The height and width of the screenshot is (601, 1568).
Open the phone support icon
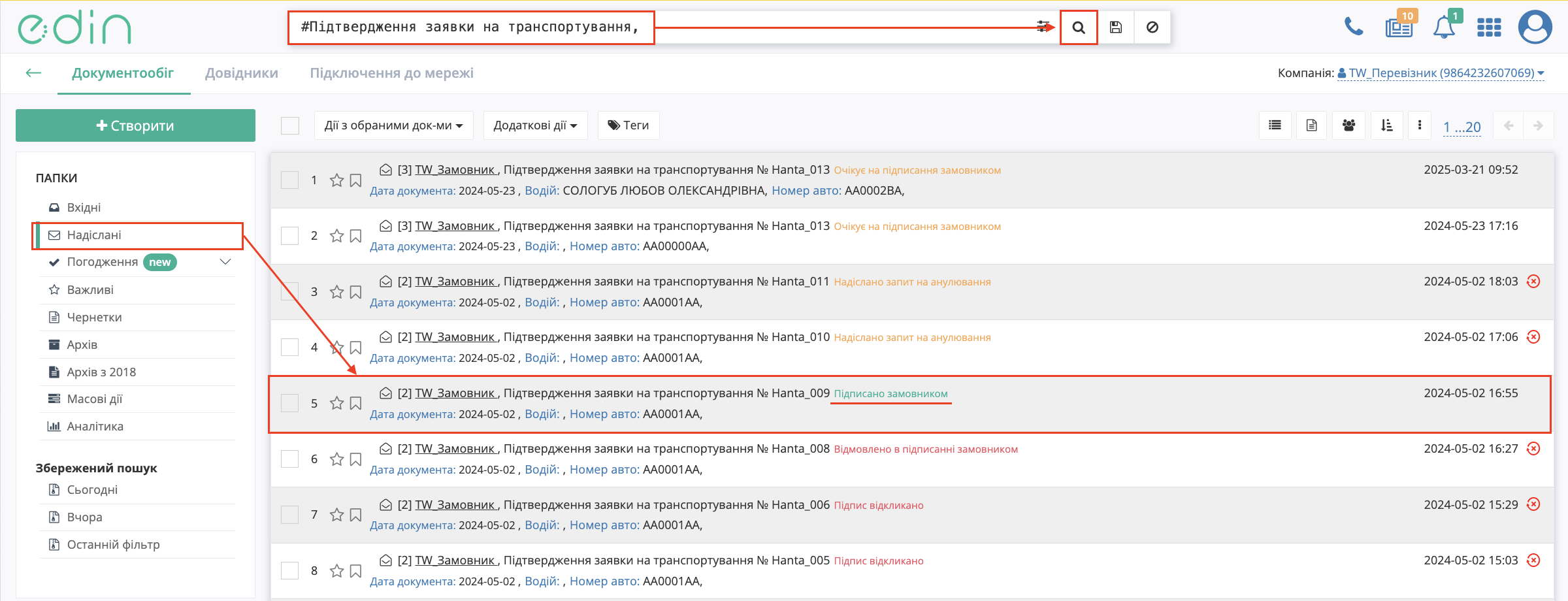pyautogui.click(x=1353, y=27)
